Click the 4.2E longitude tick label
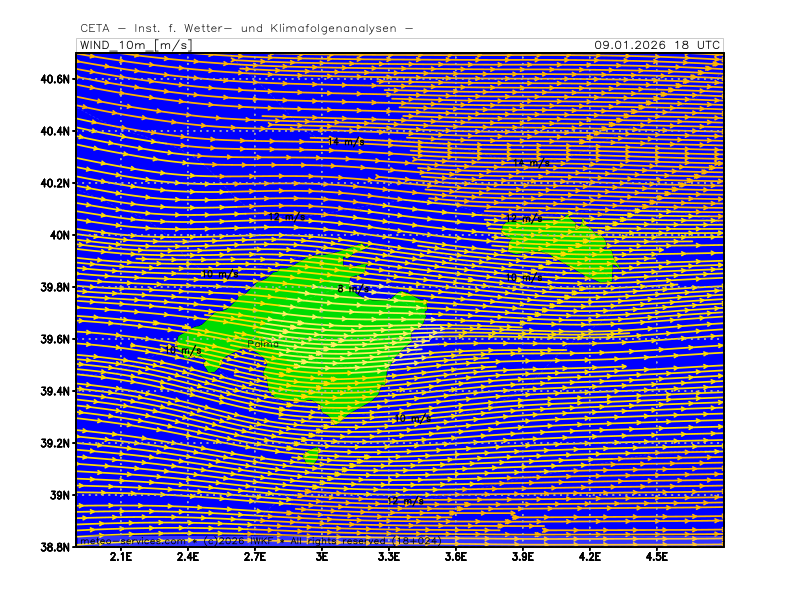 click(589, 557)
